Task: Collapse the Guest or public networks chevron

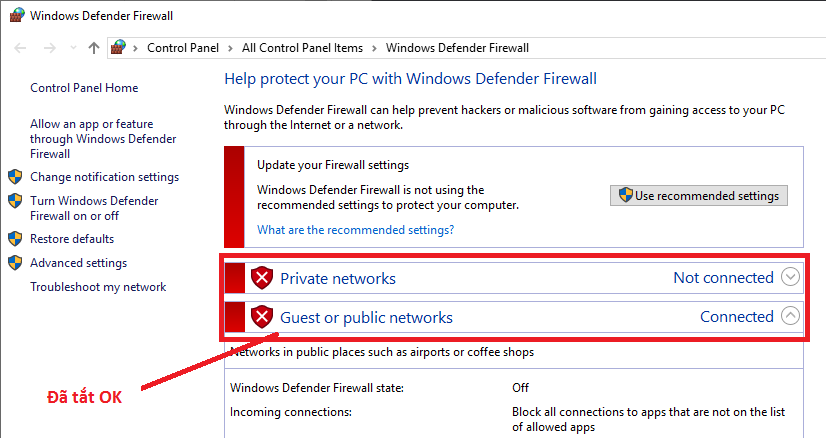Action: [790, 316]
